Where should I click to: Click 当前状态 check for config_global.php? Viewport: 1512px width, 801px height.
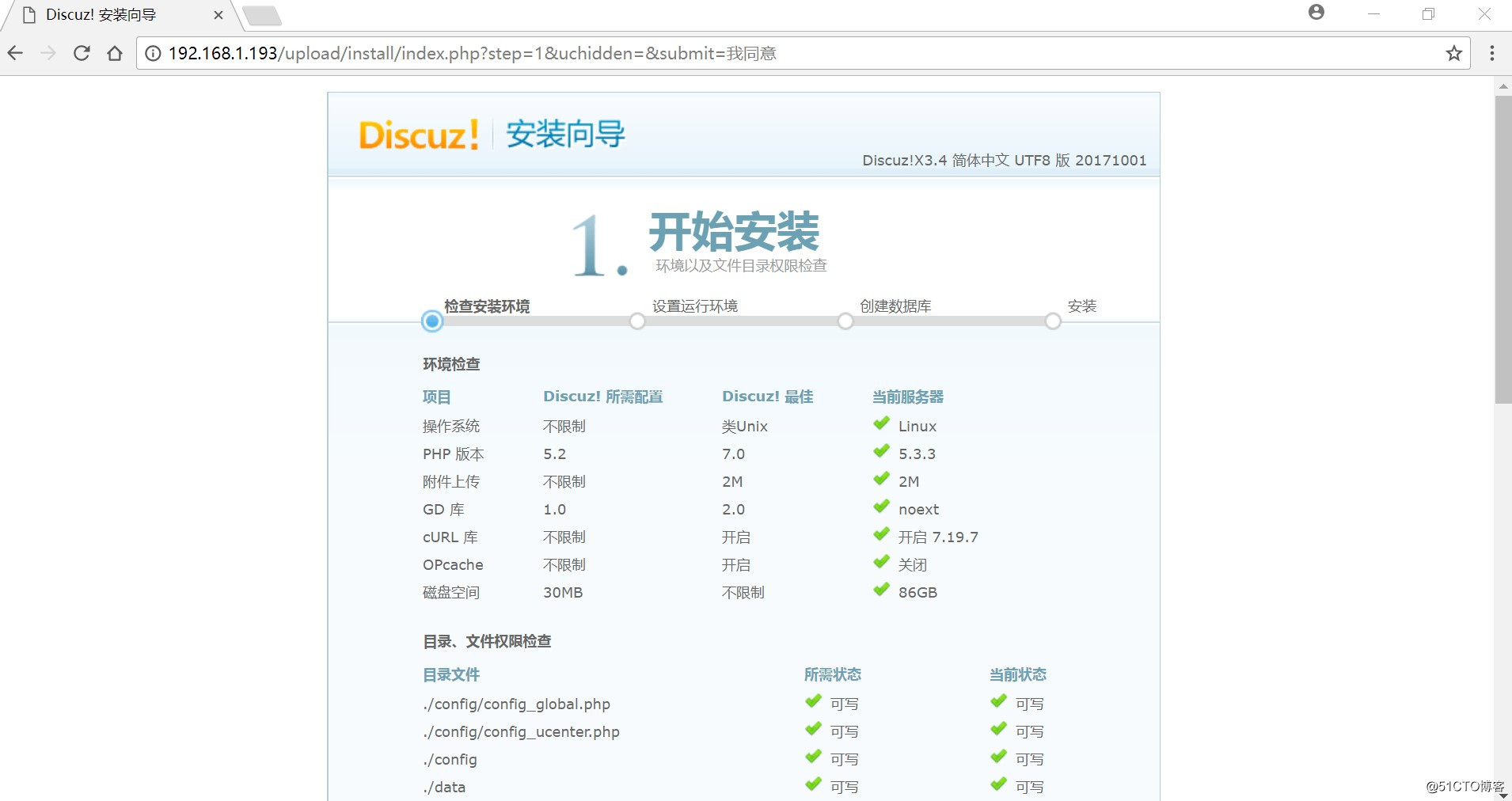(998, 701)
